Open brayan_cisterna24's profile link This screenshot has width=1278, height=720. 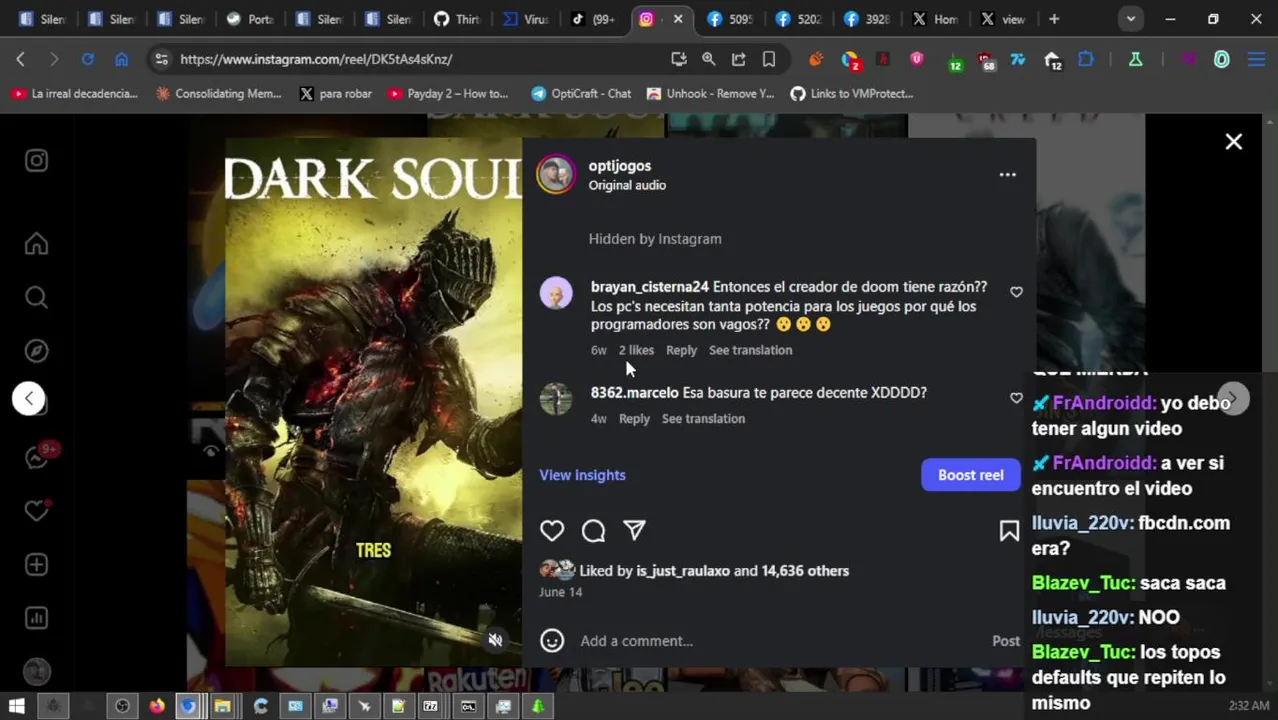tap(649, 287)
